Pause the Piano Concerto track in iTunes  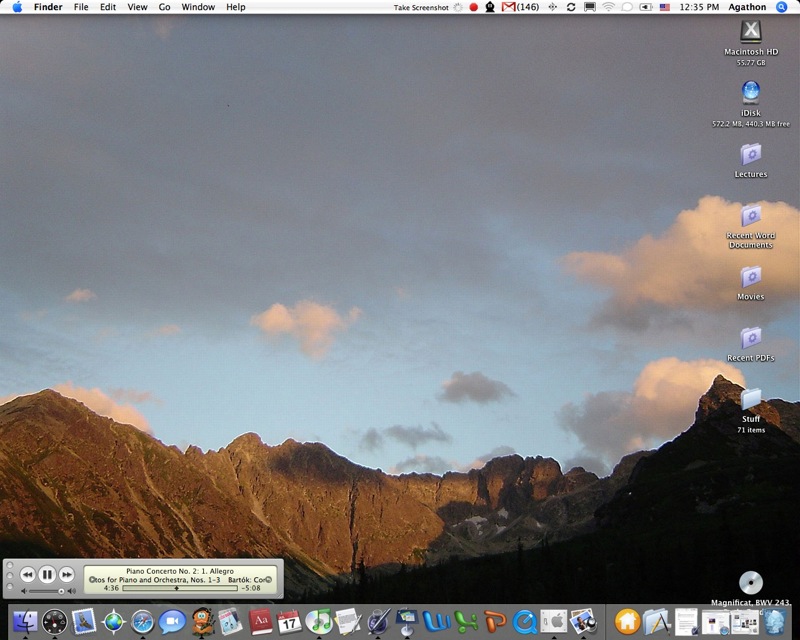click(x=47, y=574)
